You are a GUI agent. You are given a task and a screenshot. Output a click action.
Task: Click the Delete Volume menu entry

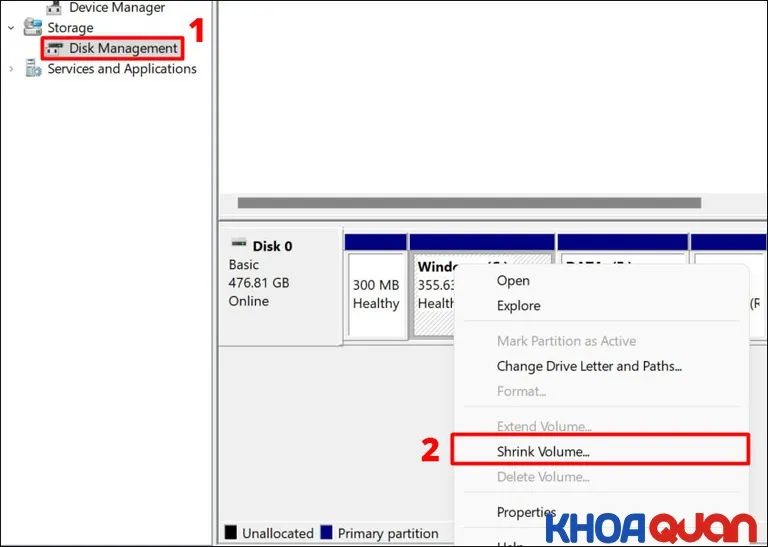click(543, 477)
